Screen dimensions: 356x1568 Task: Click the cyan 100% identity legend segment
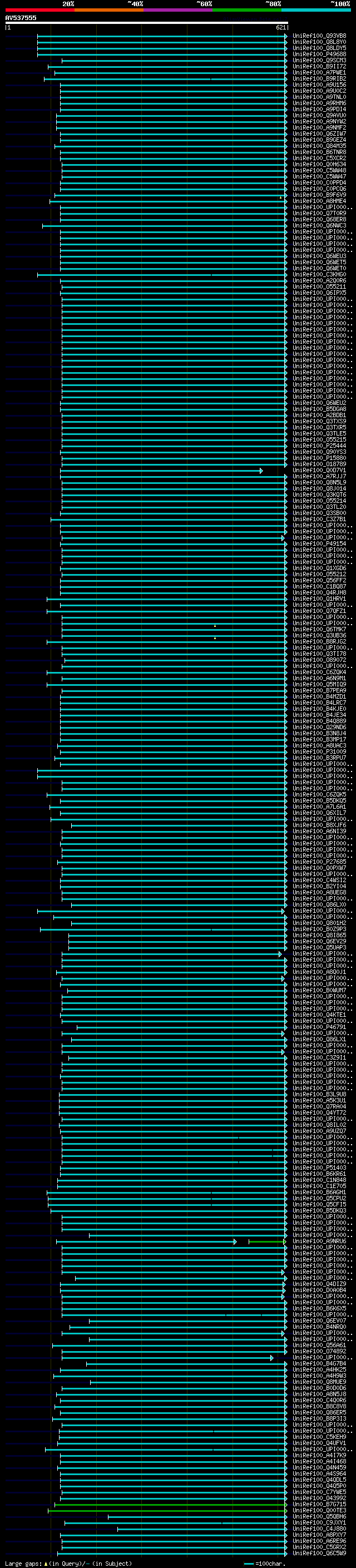tap(315, 10)
